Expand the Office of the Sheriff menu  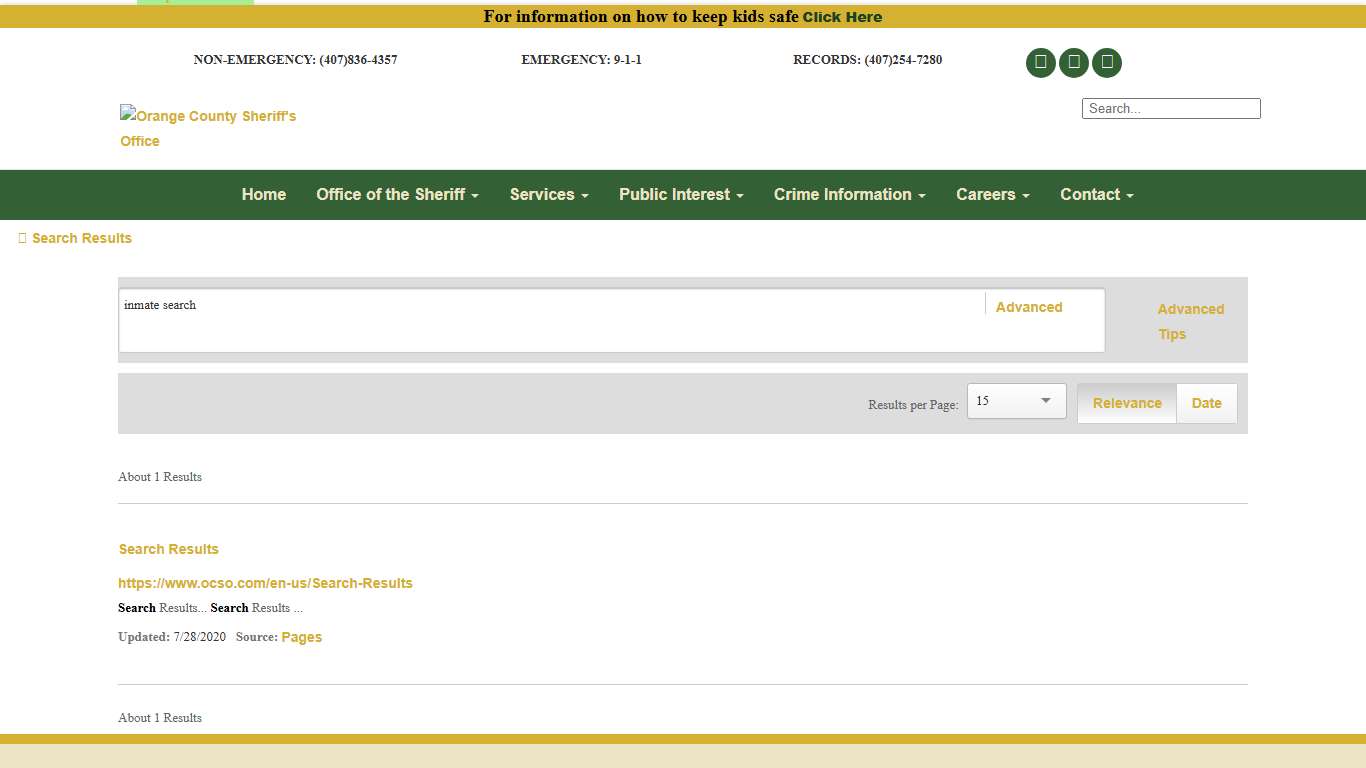(x=397, y=195)
